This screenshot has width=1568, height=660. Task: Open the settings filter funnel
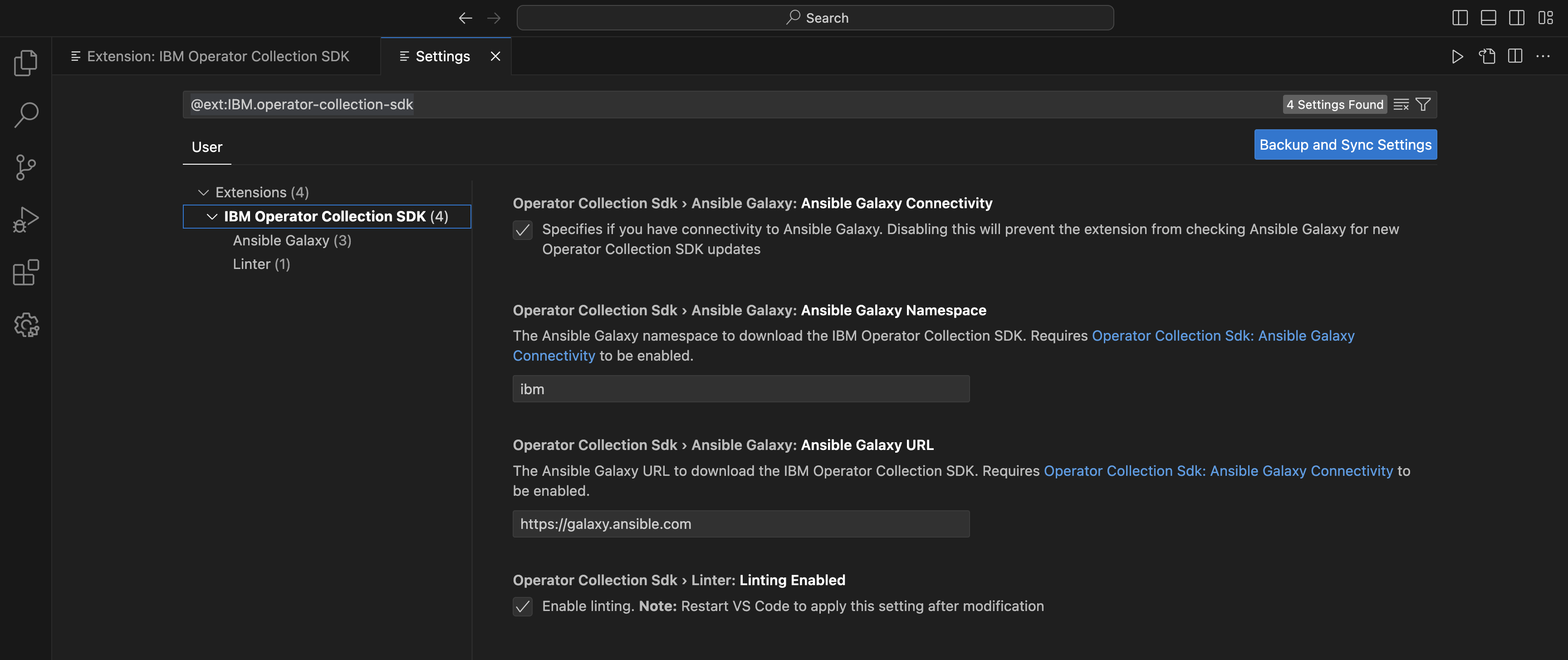pyautogui.click(x=1423, y=105)
